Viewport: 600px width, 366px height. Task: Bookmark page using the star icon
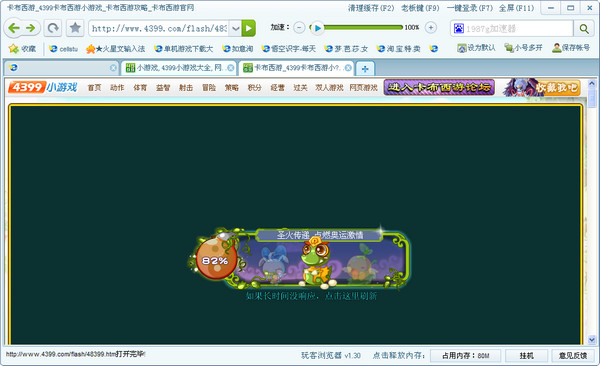coord(75,28)
